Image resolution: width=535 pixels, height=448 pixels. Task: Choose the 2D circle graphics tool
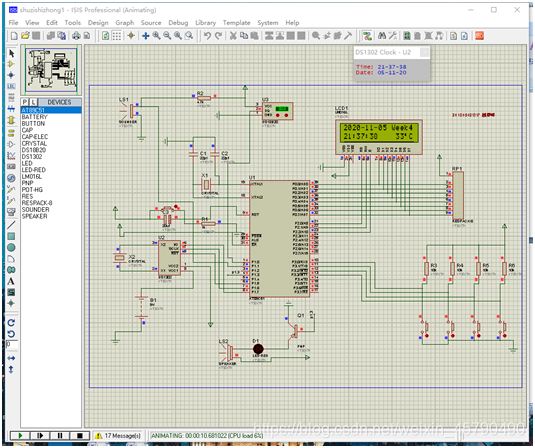pos(11,247)
